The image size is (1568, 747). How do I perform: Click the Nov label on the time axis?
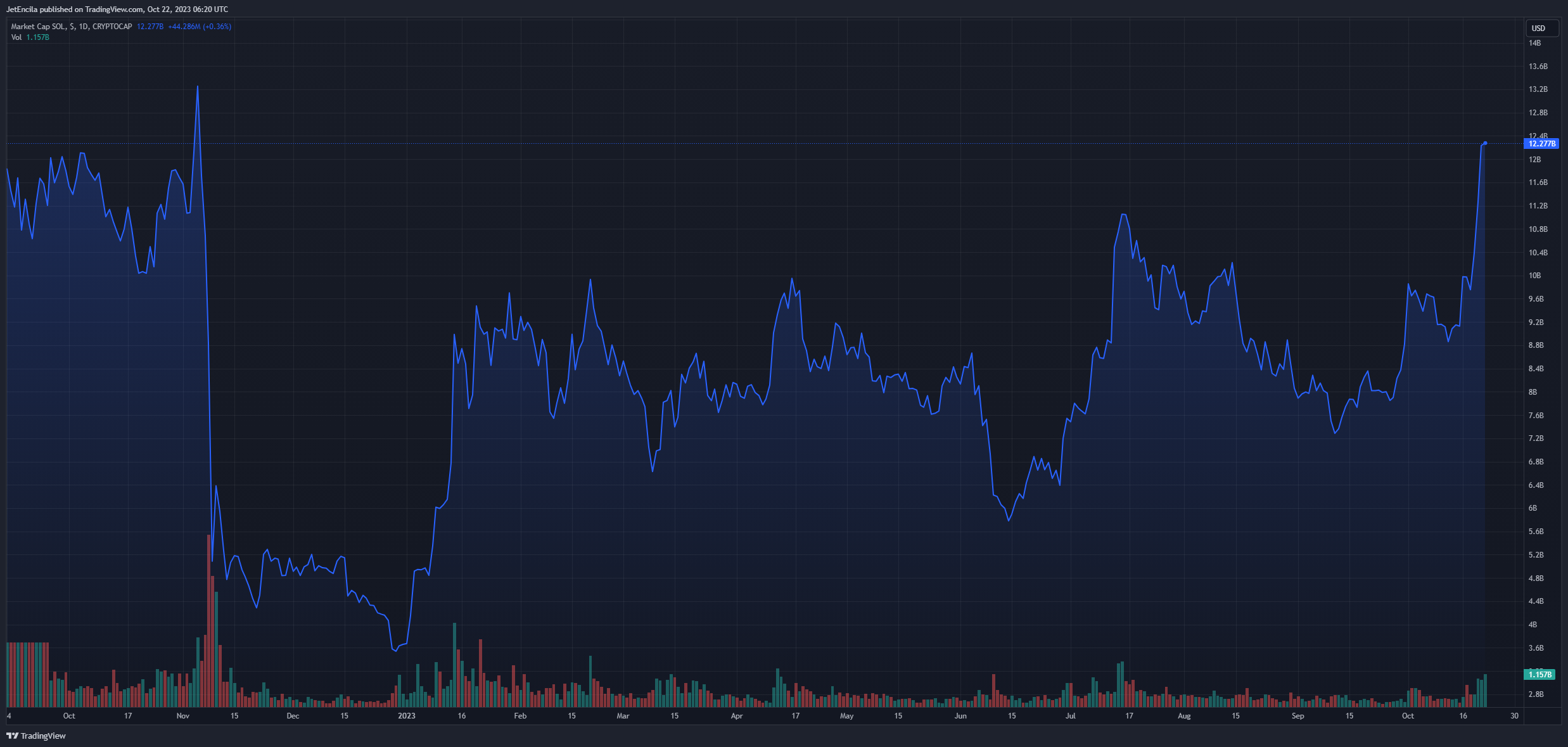pyautogui.click(x=182, y=716)
